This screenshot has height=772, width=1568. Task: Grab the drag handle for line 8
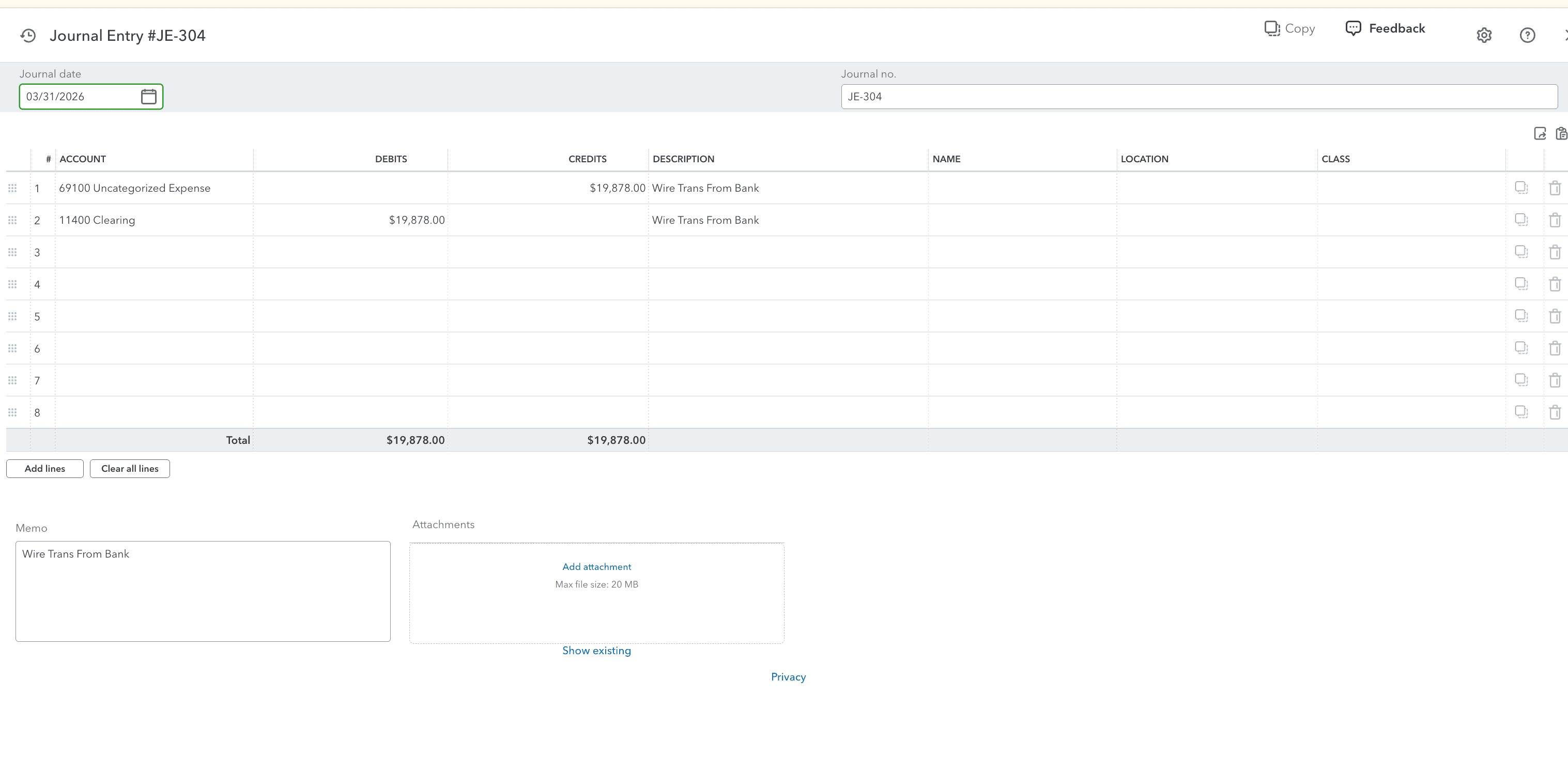[12, 412]
